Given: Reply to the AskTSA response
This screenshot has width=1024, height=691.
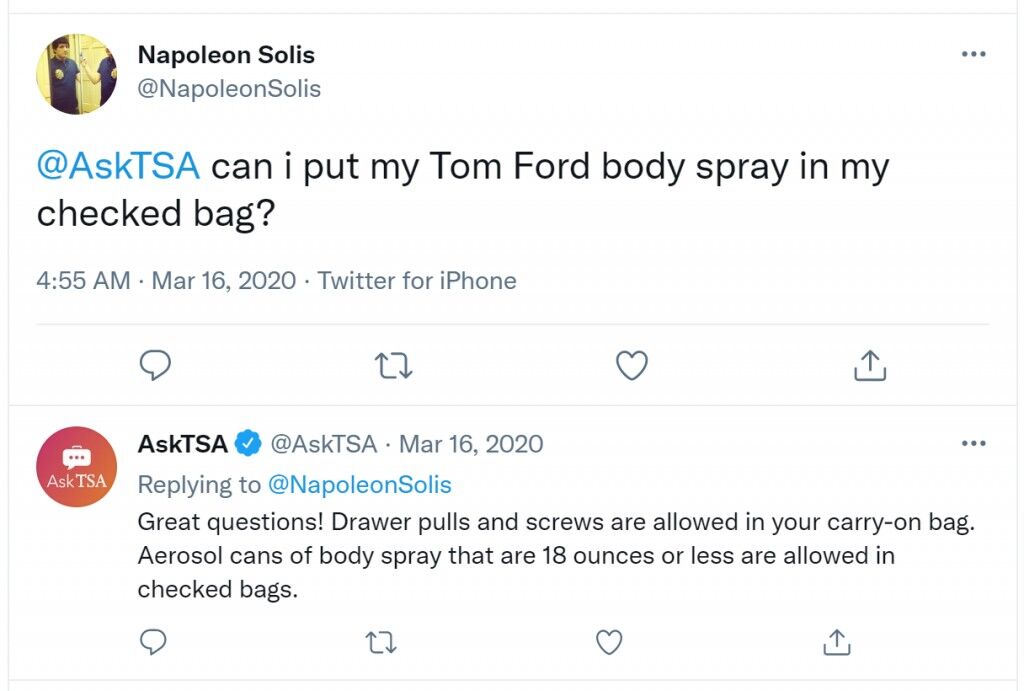Looking at the screenshot, I should (153, 642).
